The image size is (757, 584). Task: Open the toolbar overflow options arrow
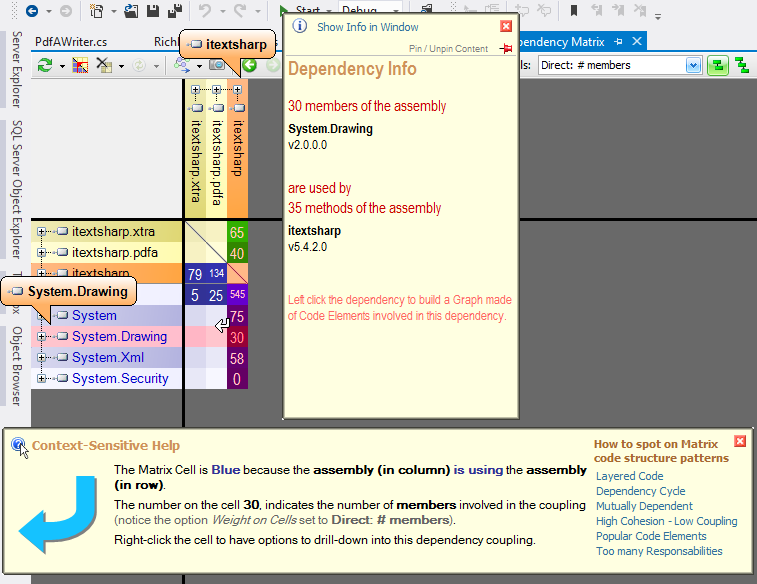[x=658, y=17]
